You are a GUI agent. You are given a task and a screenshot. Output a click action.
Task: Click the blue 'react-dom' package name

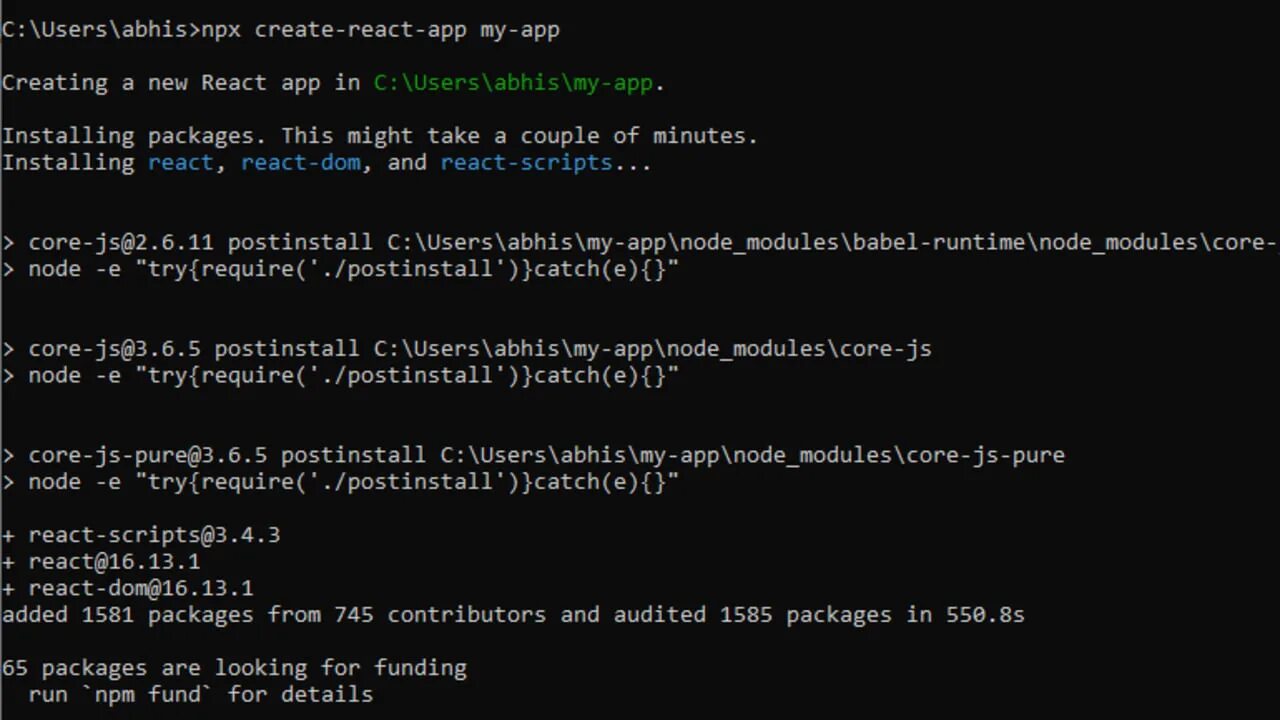coord(301,163)
